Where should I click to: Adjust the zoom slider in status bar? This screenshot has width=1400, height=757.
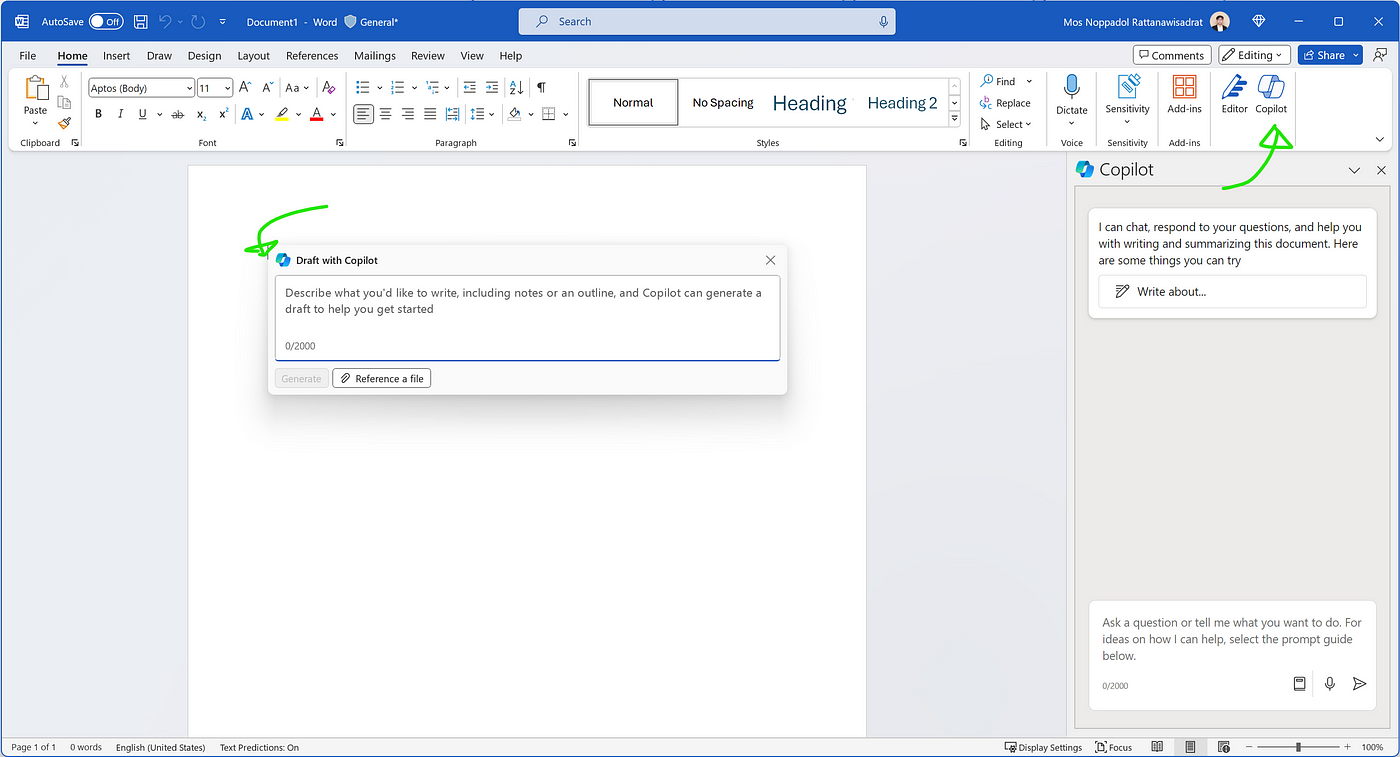pos(1298,747)
